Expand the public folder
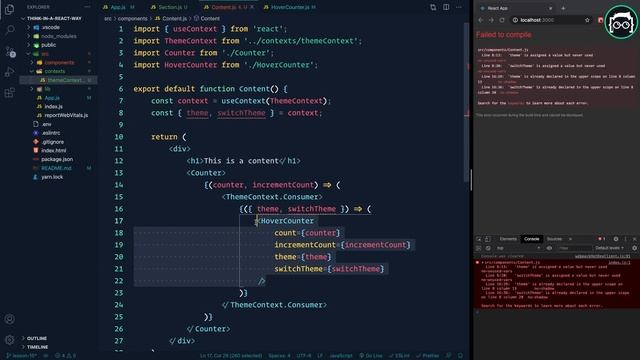 point(48,45)
